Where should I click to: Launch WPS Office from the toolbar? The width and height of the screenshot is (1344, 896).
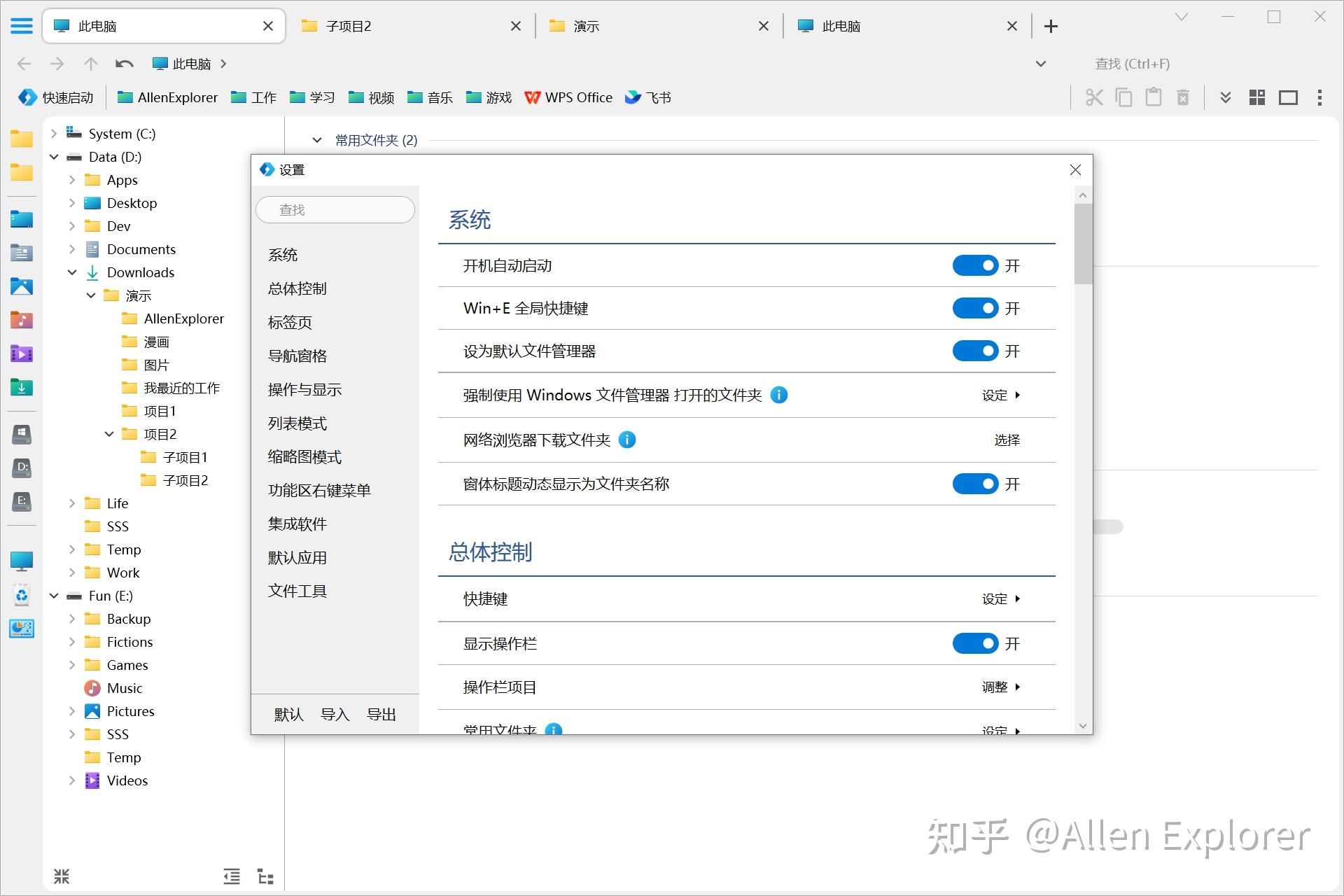coord(568,97)
